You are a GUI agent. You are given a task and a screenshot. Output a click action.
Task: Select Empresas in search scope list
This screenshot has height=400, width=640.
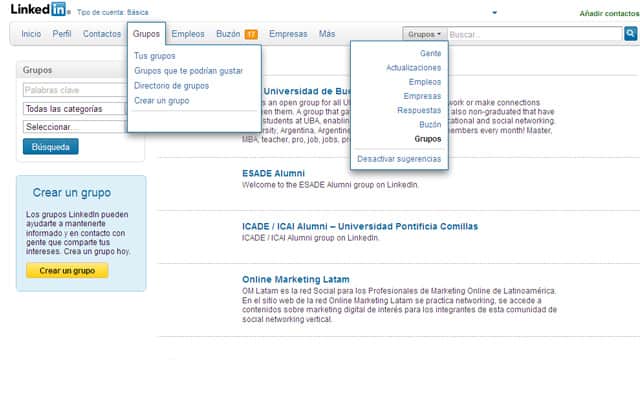point(422,96)
